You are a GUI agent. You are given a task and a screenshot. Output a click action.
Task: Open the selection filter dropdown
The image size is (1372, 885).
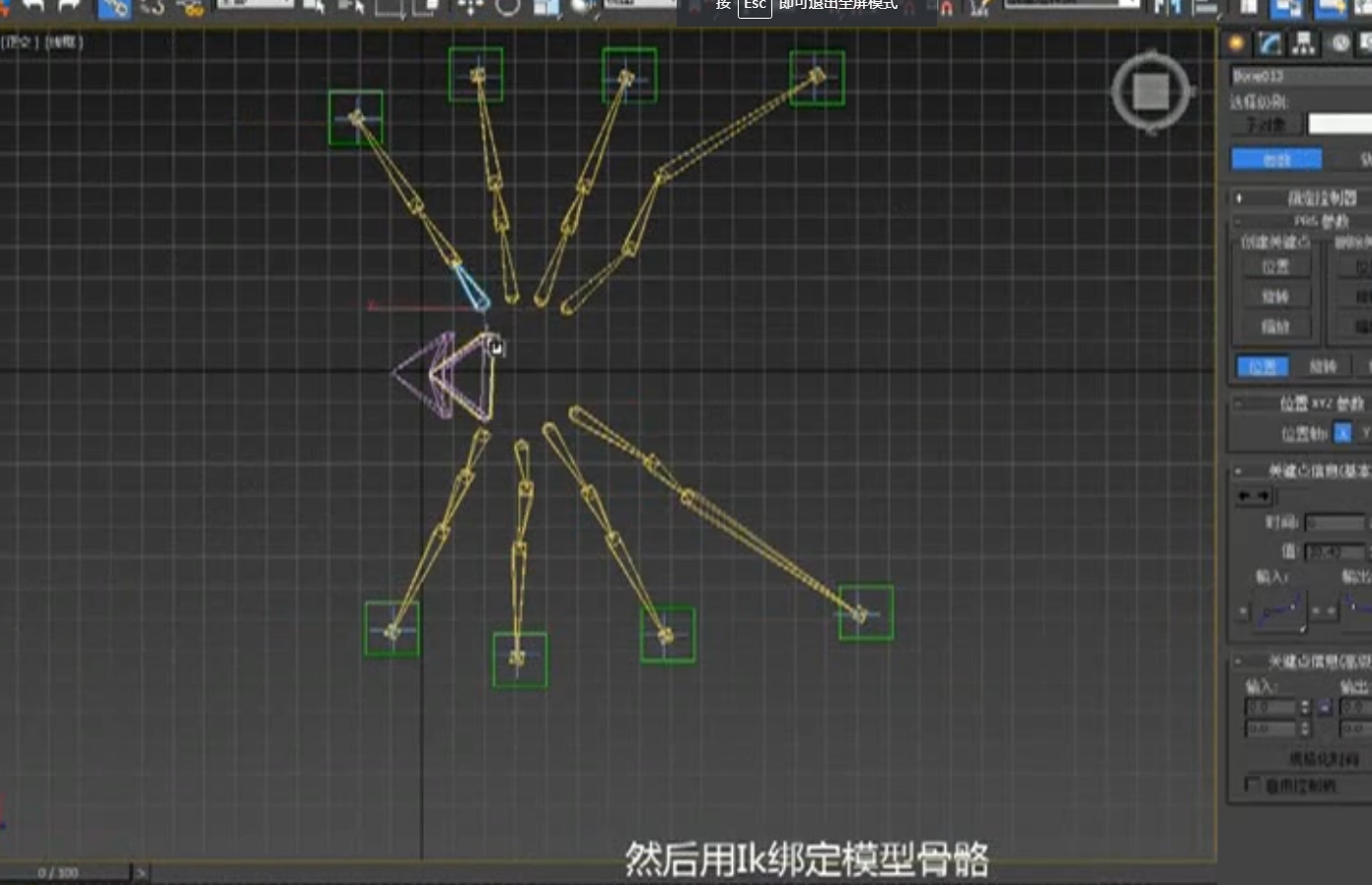[x=254, y=4]
